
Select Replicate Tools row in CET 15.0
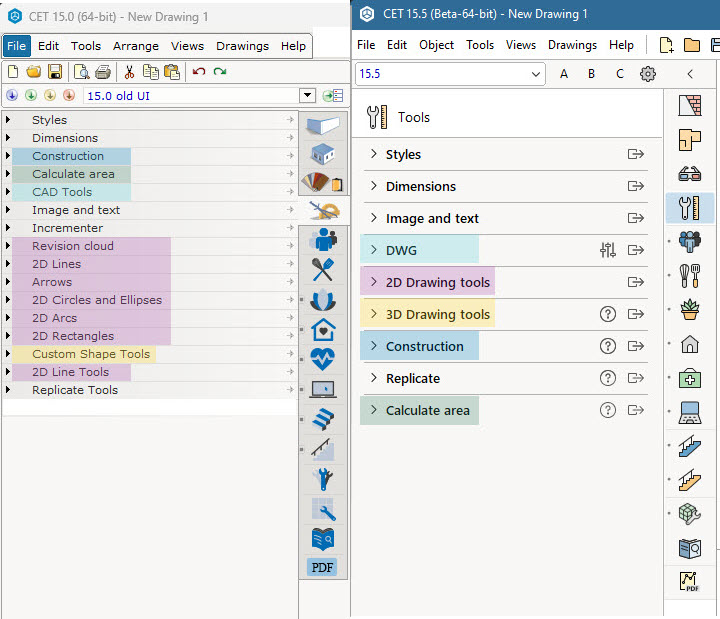[x=150, y=390]
